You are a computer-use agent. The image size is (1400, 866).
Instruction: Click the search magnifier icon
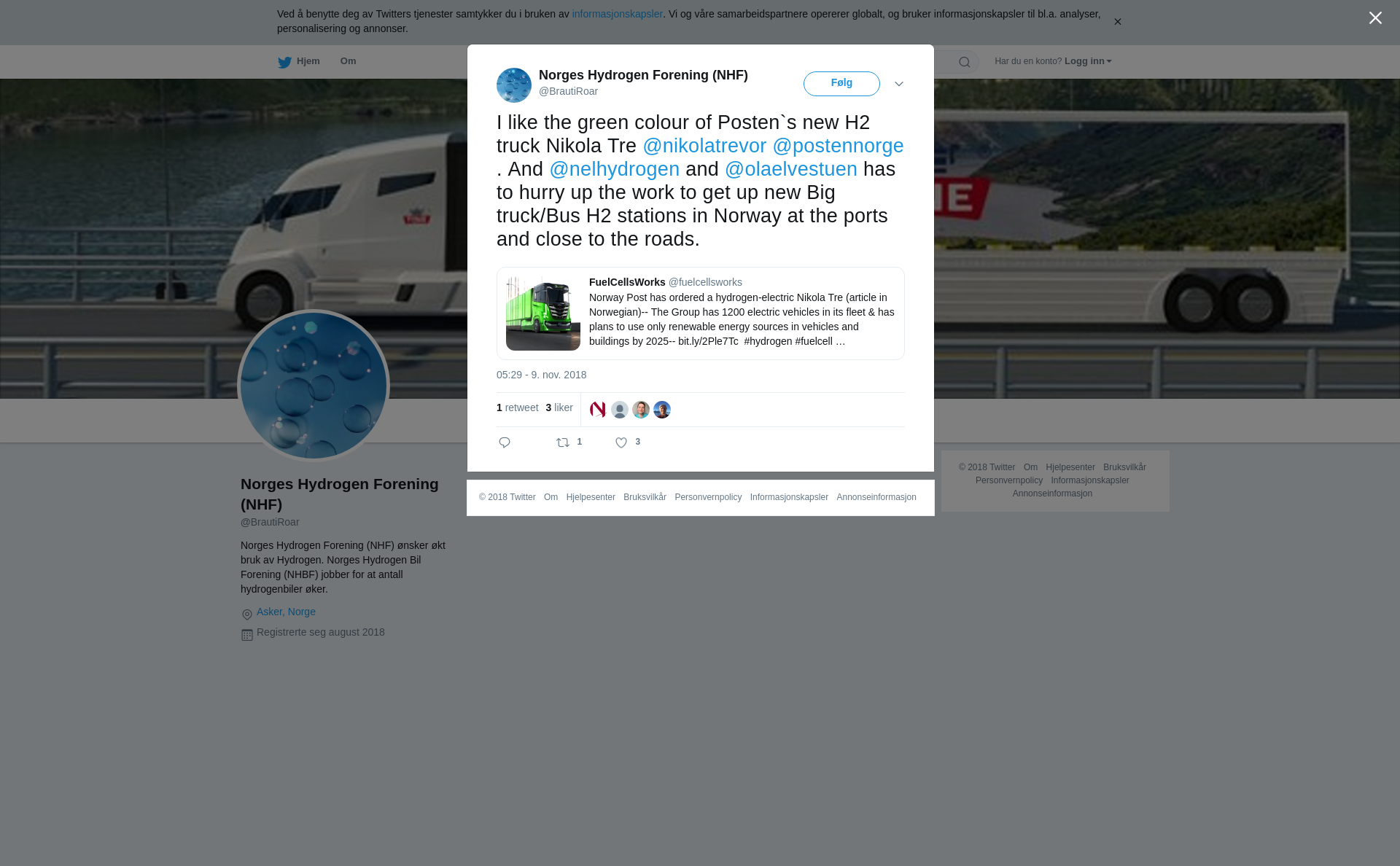pos(965,62)
